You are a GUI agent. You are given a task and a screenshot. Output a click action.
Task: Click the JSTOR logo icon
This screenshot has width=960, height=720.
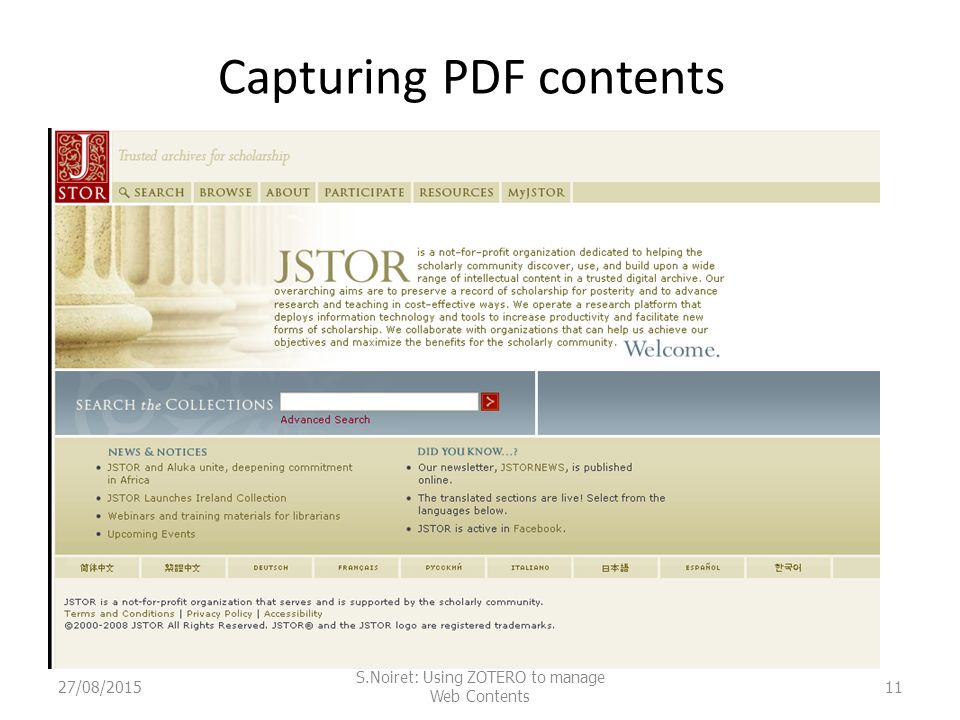click(x=82, y=166)
